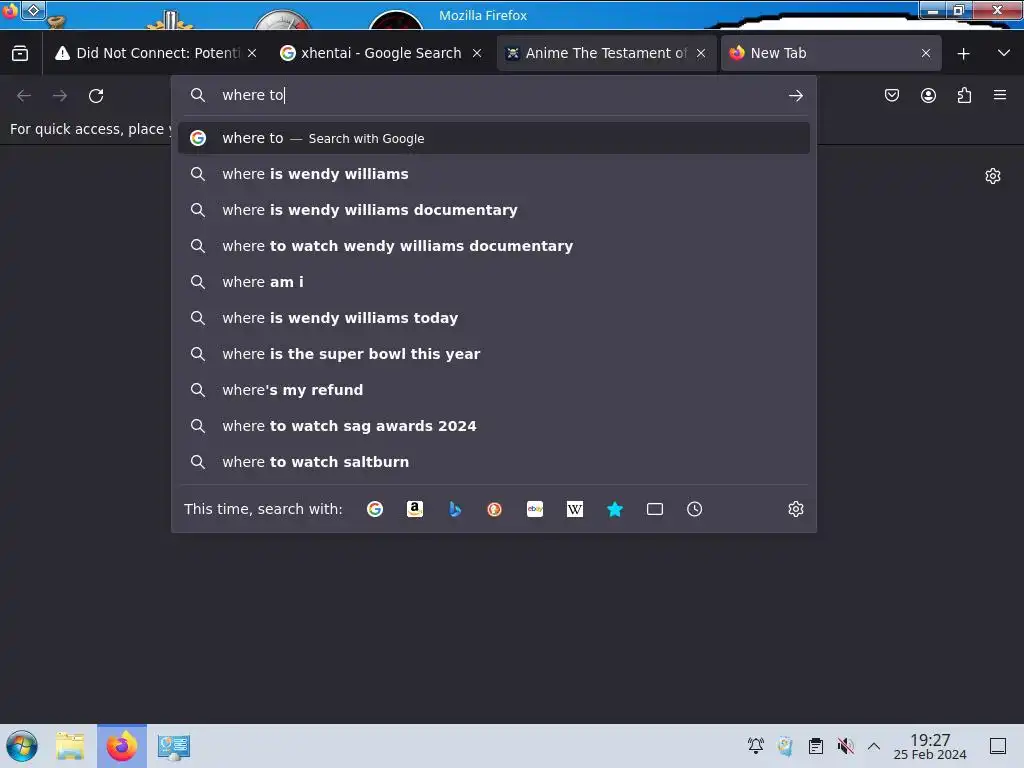This screenshot has width=1024, height=768.
Task: Search this time with Google icon
Action: tap(375, 509)
